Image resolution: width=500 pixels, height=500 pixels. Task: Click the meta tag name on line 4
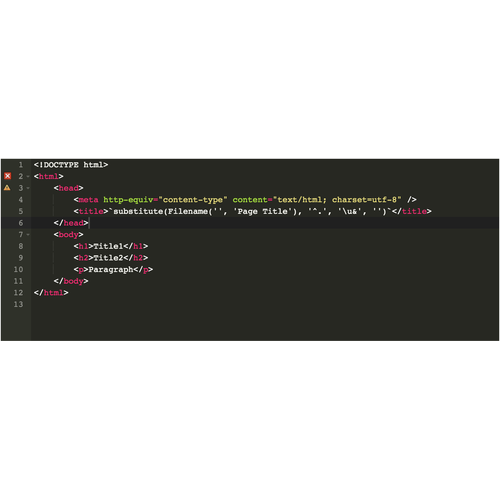pyautogui.click(x=88, y=200)
